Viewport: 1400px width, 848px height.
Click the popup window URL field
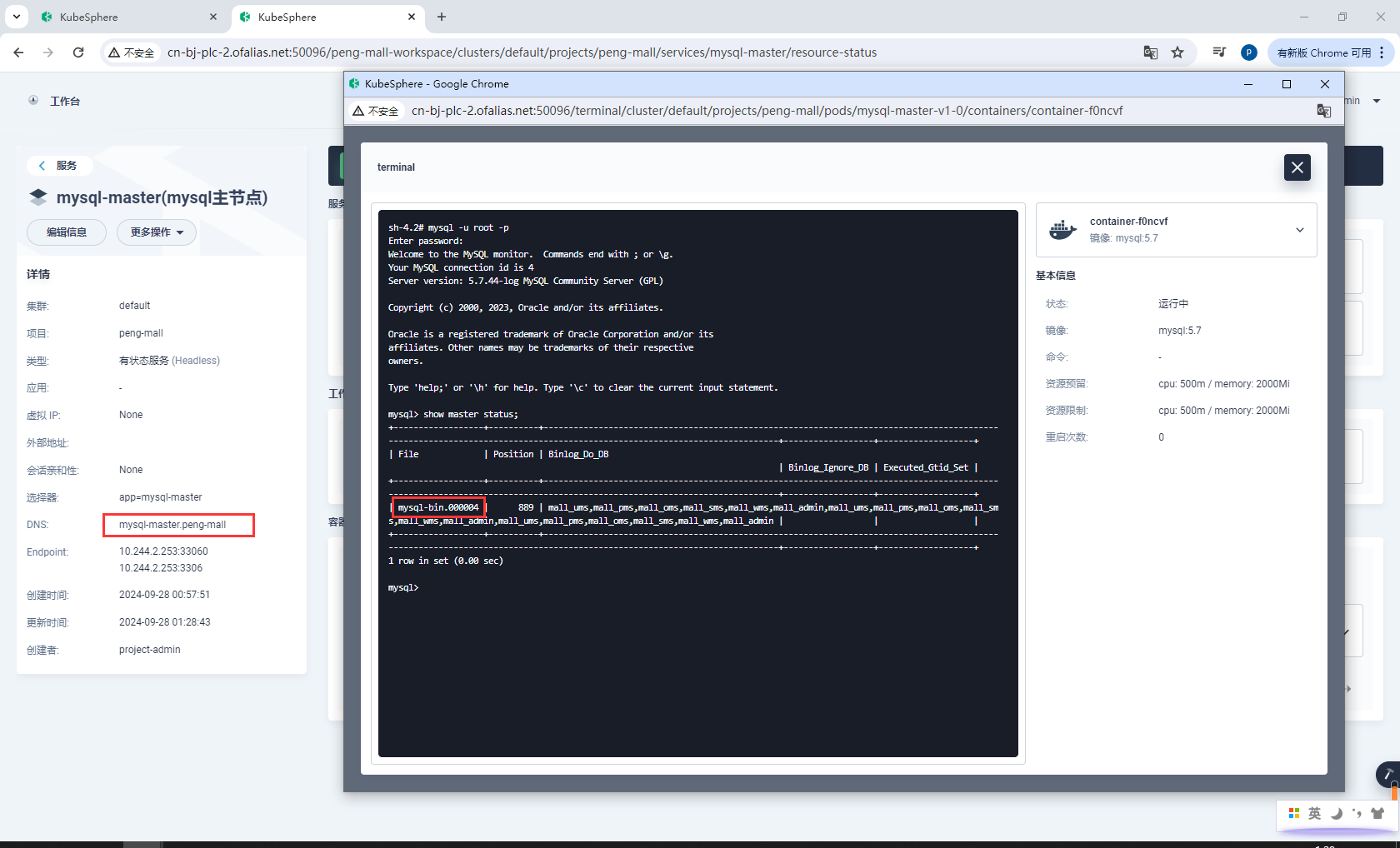tap(767, 111)
